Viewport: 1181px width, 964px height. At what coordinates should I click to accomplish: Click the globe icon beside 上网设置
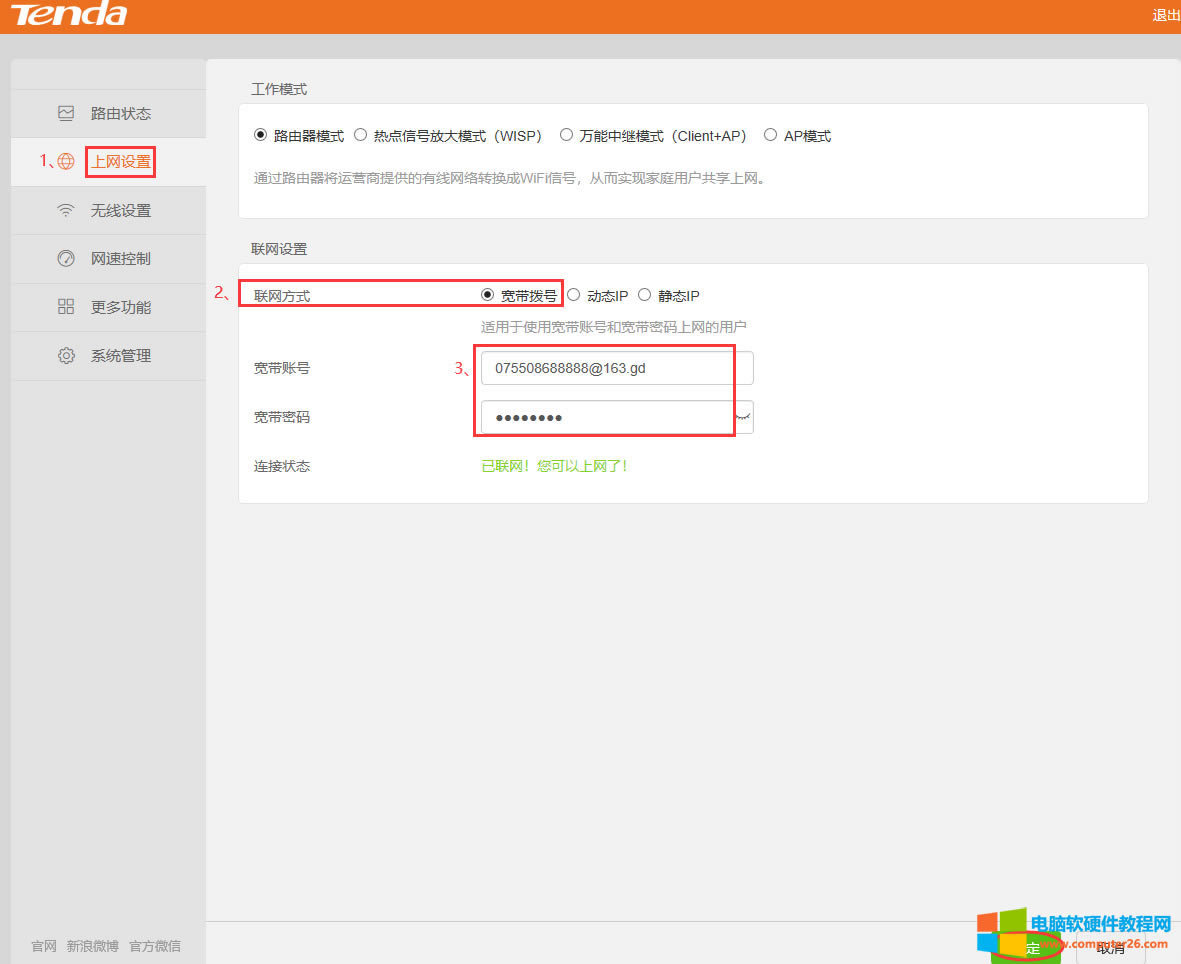(65, 161)
